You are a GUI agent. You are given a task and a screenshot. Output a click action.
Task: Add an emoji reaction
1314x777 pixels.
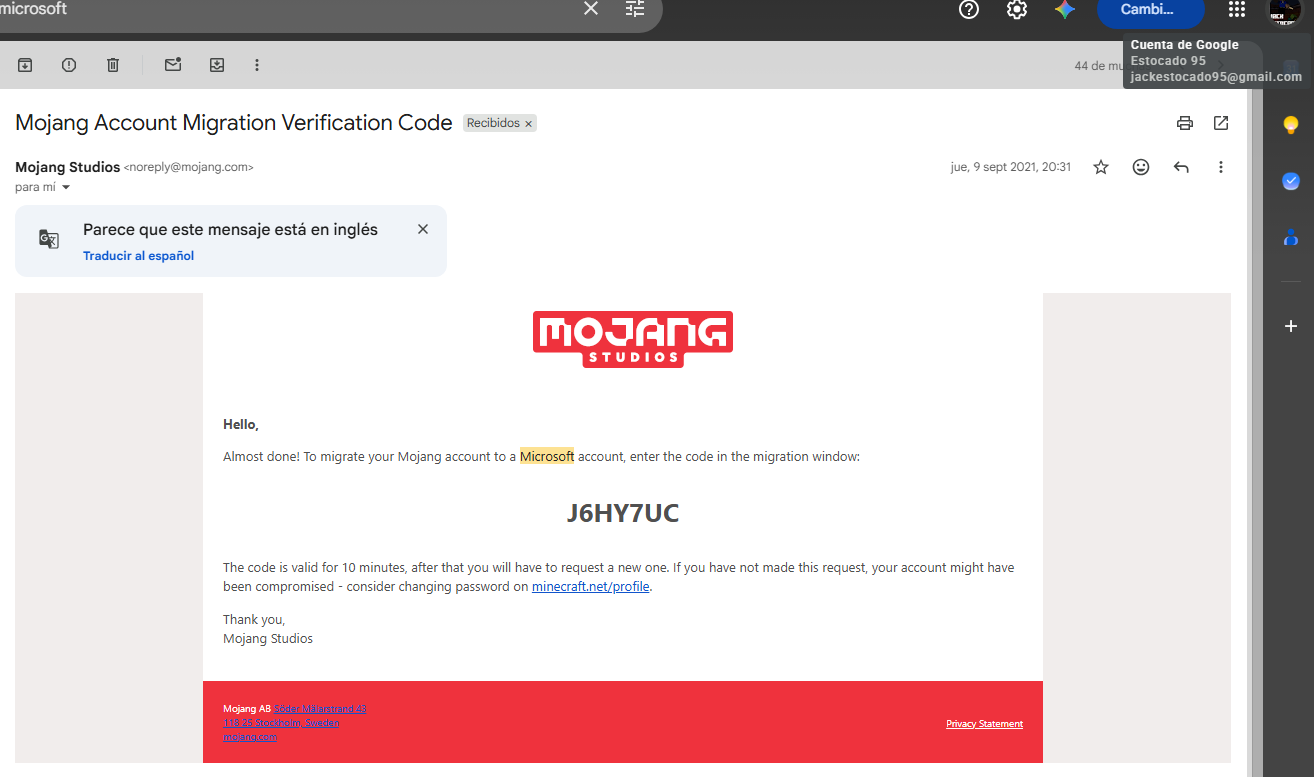point(1141,167)
